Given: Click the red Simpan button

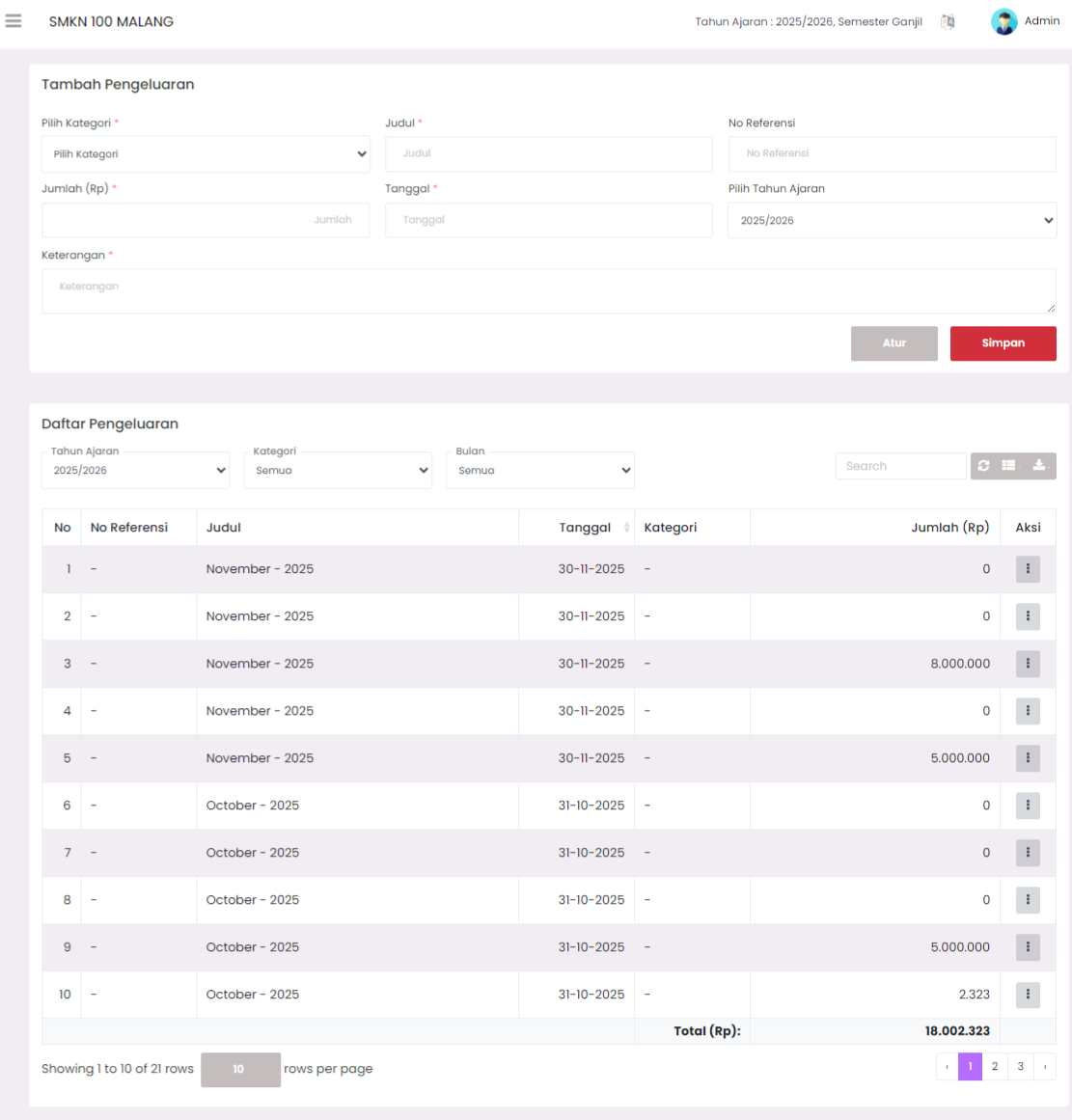Looking at the screenshot, I should pyautogui.click(x=1003, y=343).
